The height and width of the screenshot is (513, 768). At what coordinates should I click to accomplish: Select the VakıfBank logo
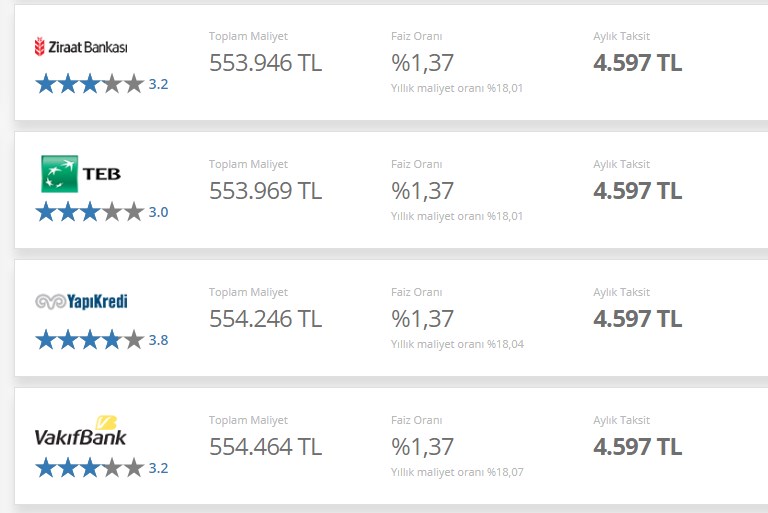click(81, 431)
